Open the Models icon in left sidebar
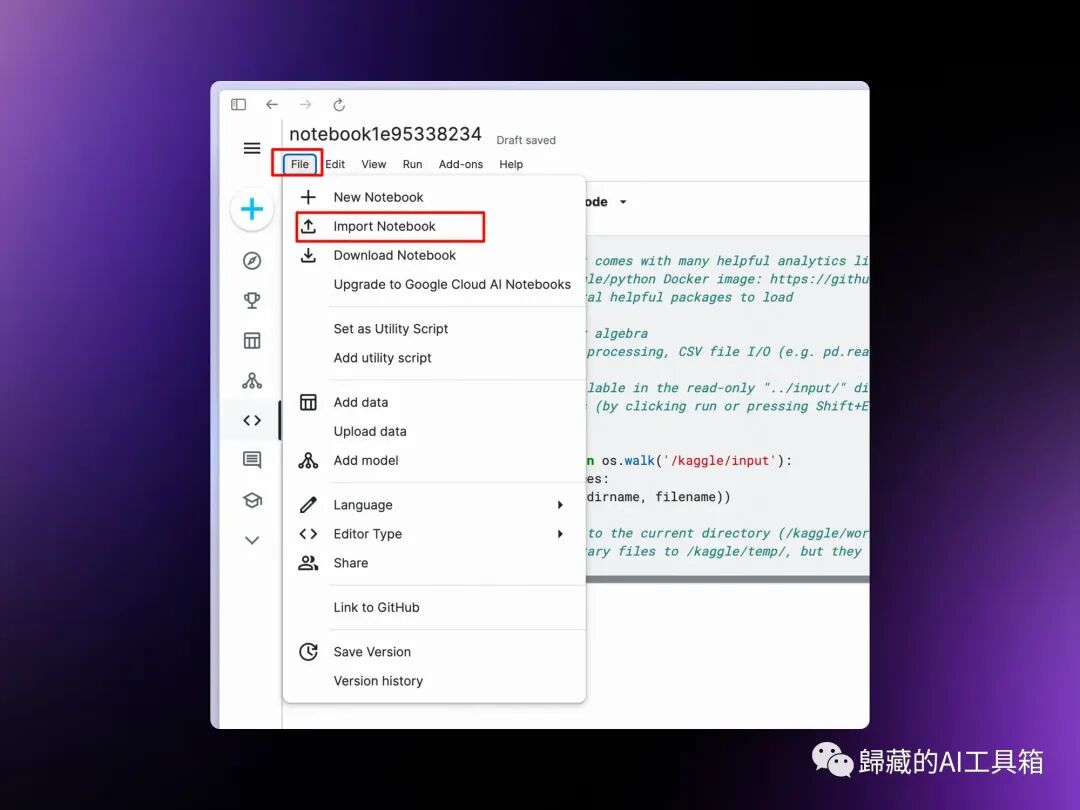Viewport: 1080px width, 810px height. (252, 381)
